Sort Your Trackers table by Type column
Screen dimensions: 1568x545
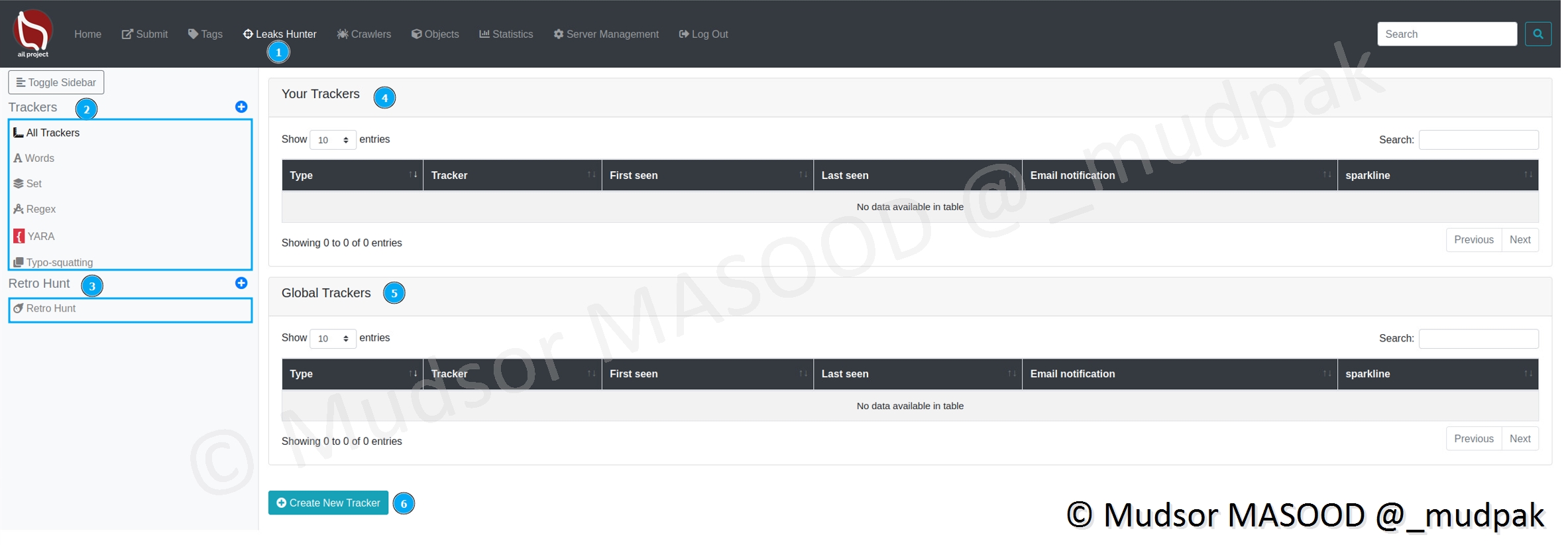click(x=352, y=175)
